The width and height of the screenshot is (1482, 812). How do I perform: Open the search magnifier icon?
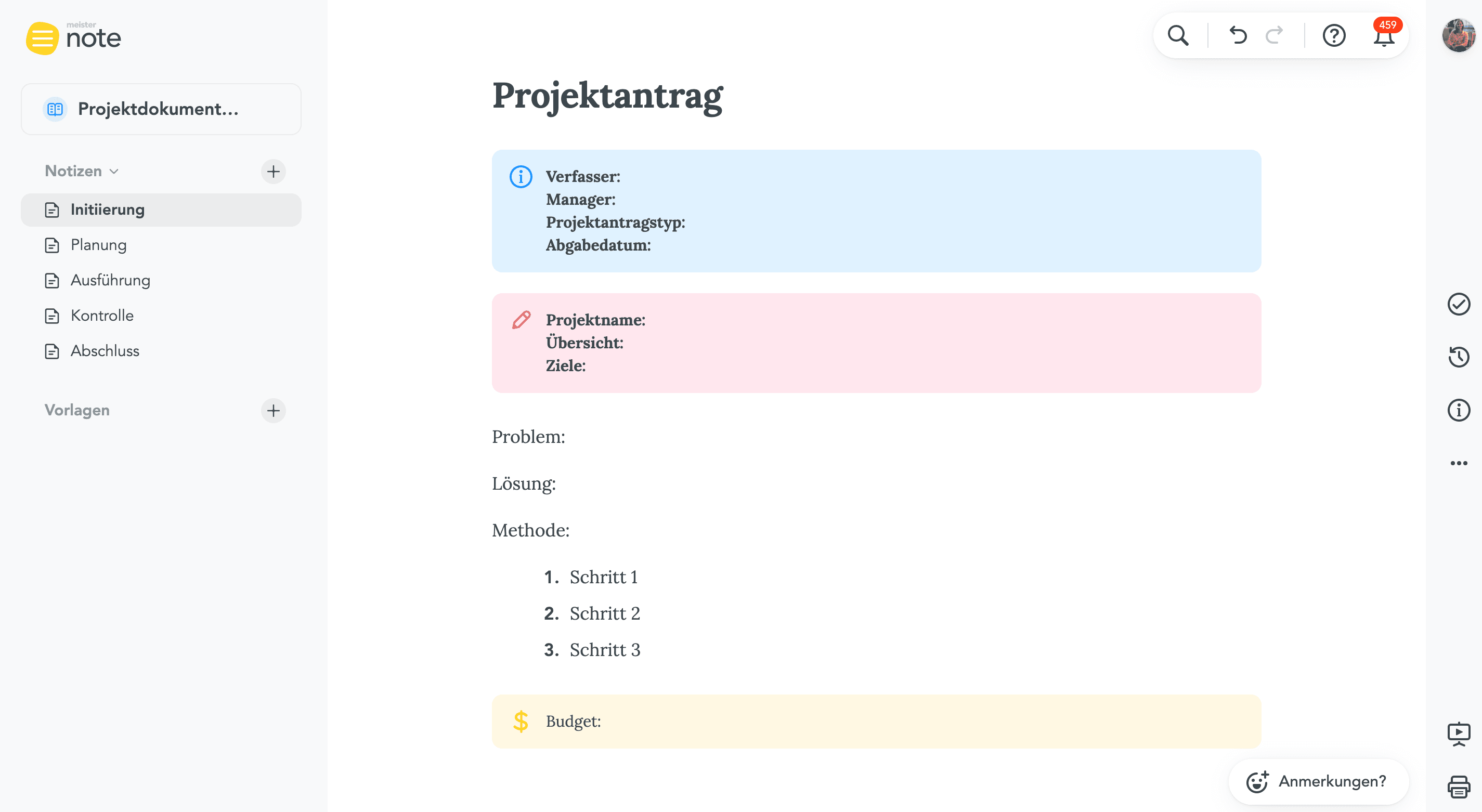(x=1178, y=36)
